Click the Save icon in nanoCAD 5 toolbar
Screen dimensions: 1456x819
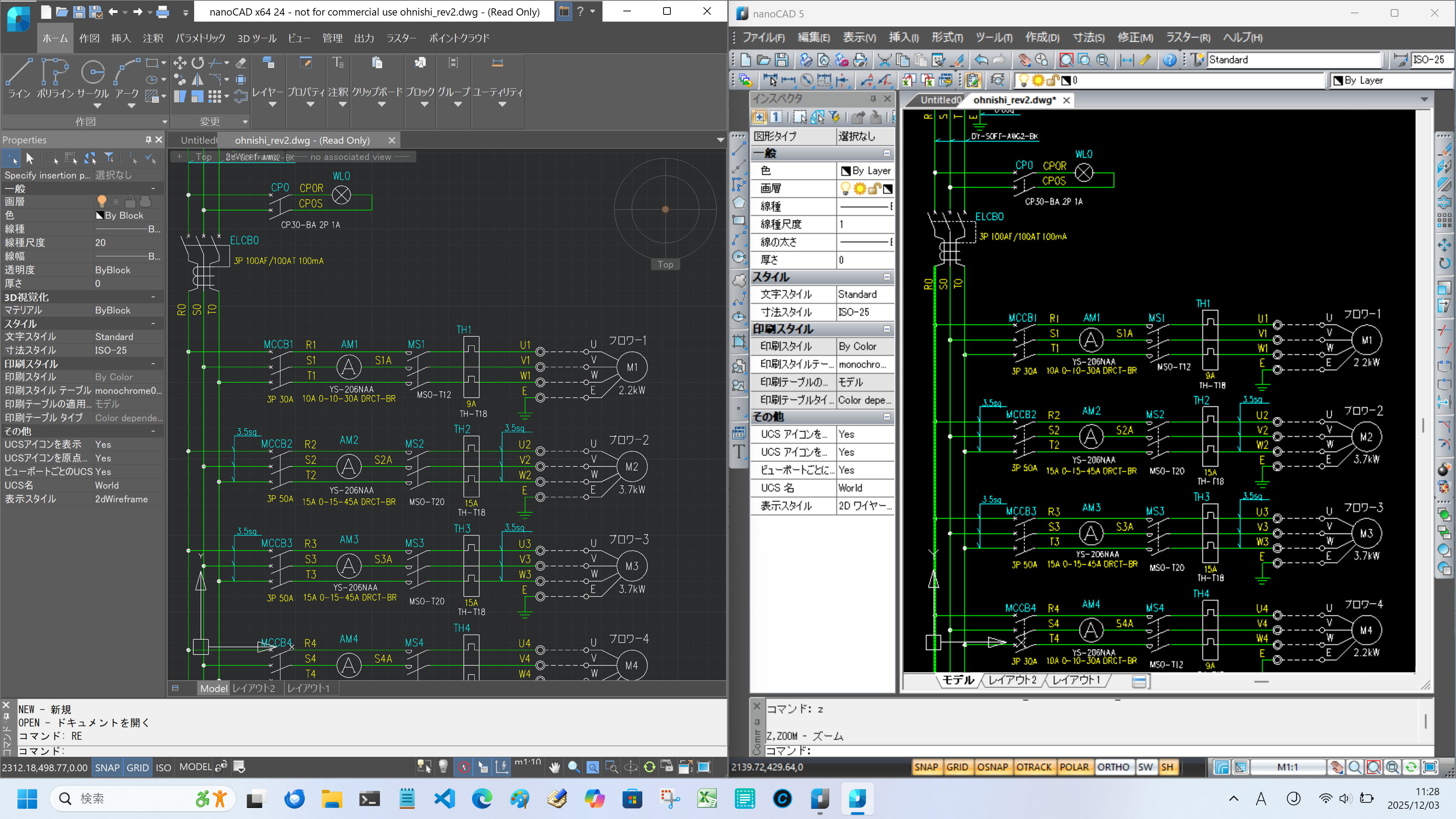pos(782,60)
